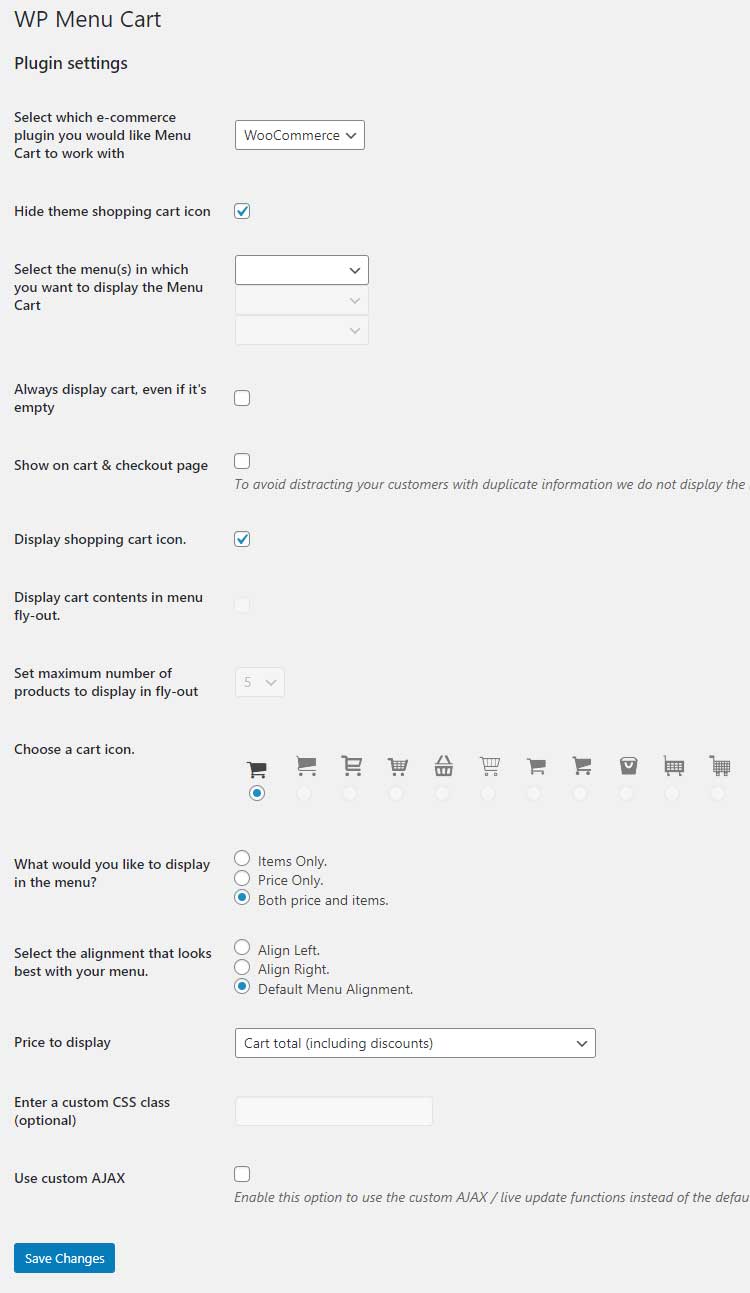Select the outlined trolley cart icon
The height and width of the screenshot is (1293, 750).
[x=351, y=793]
